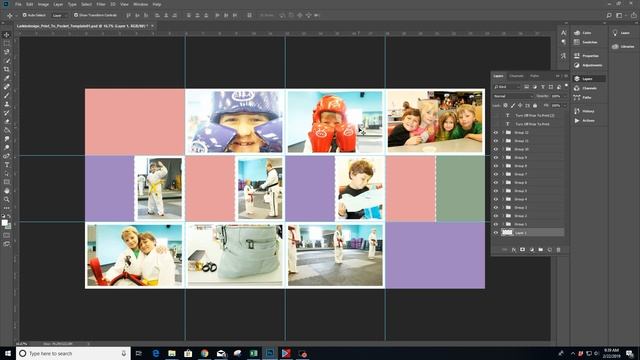Screen dimensions: 640x360
Task: Click the create new group folder icon
Action: click(x=540, y=249)
